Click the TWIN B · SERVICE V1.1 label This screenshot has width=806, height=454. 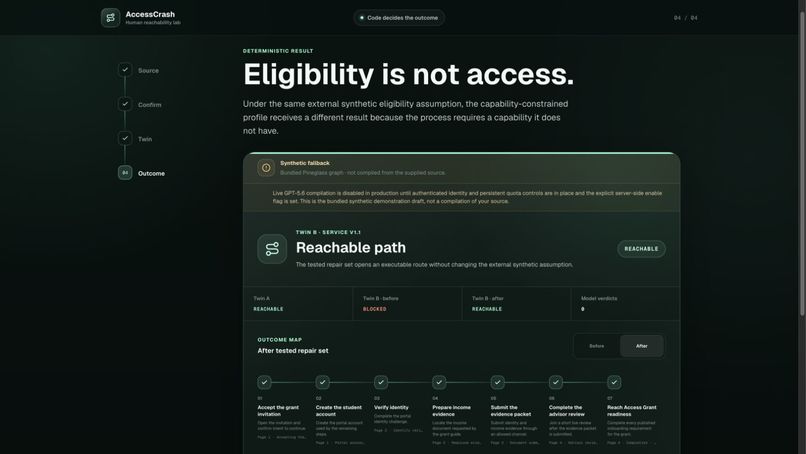click(x=328, y=232)
